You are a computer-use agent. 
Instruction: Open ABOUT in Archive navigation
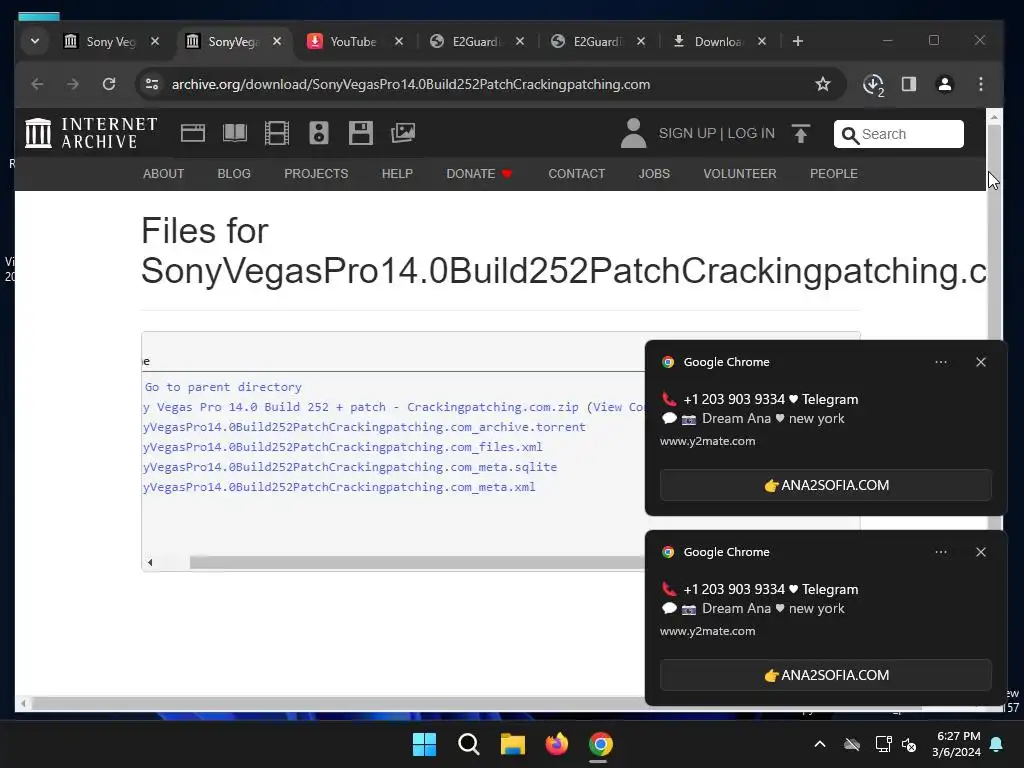pos(163,174)
